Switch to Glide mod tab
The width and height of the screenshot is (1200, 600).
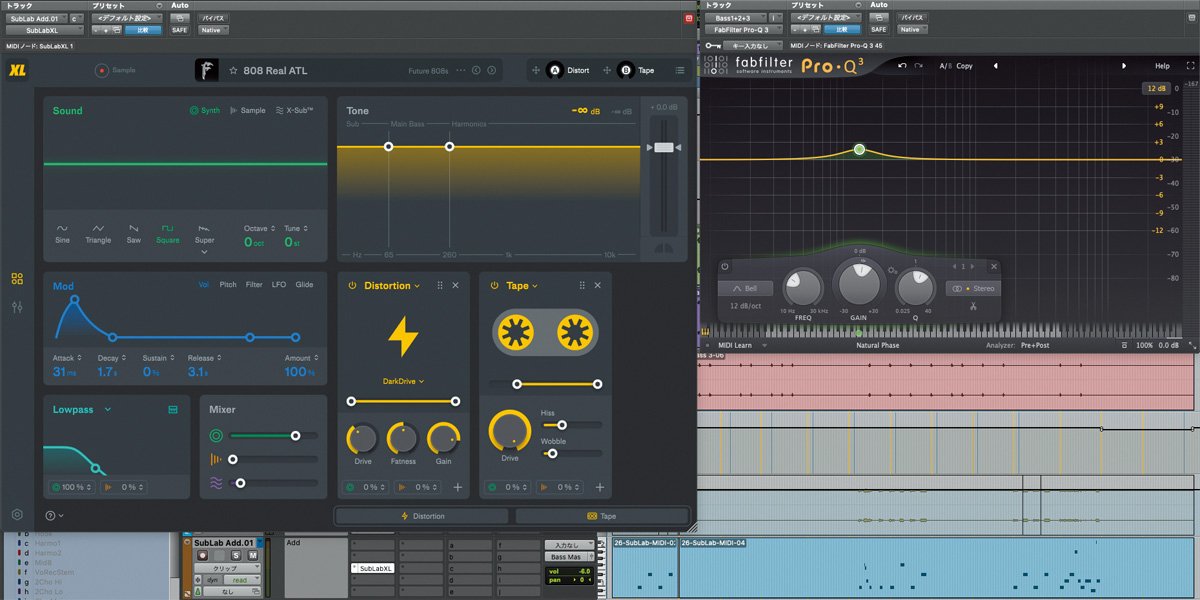point(304,285)
